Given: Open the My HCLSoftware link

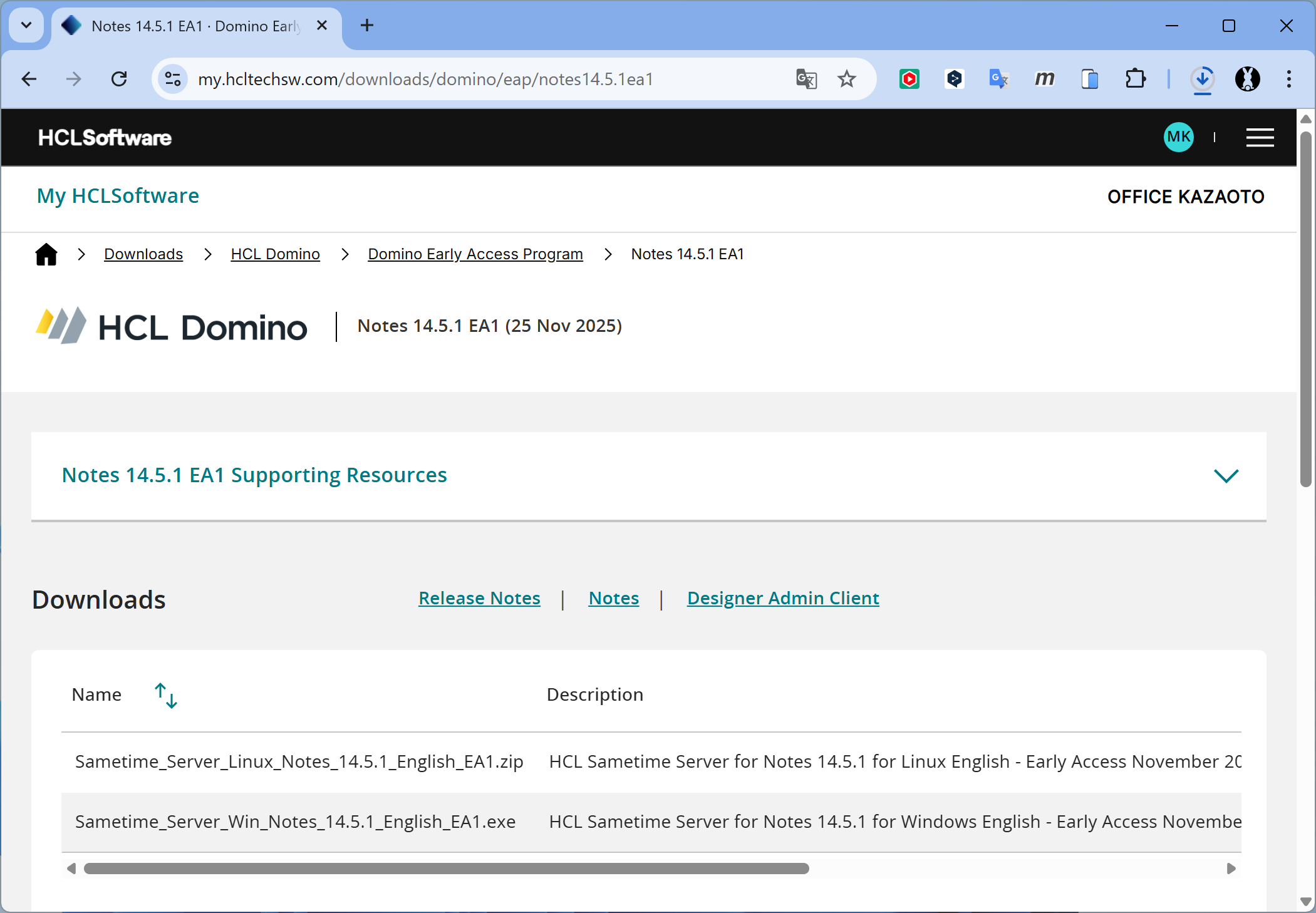Looking at the screenshot, I should click(118, 196).
